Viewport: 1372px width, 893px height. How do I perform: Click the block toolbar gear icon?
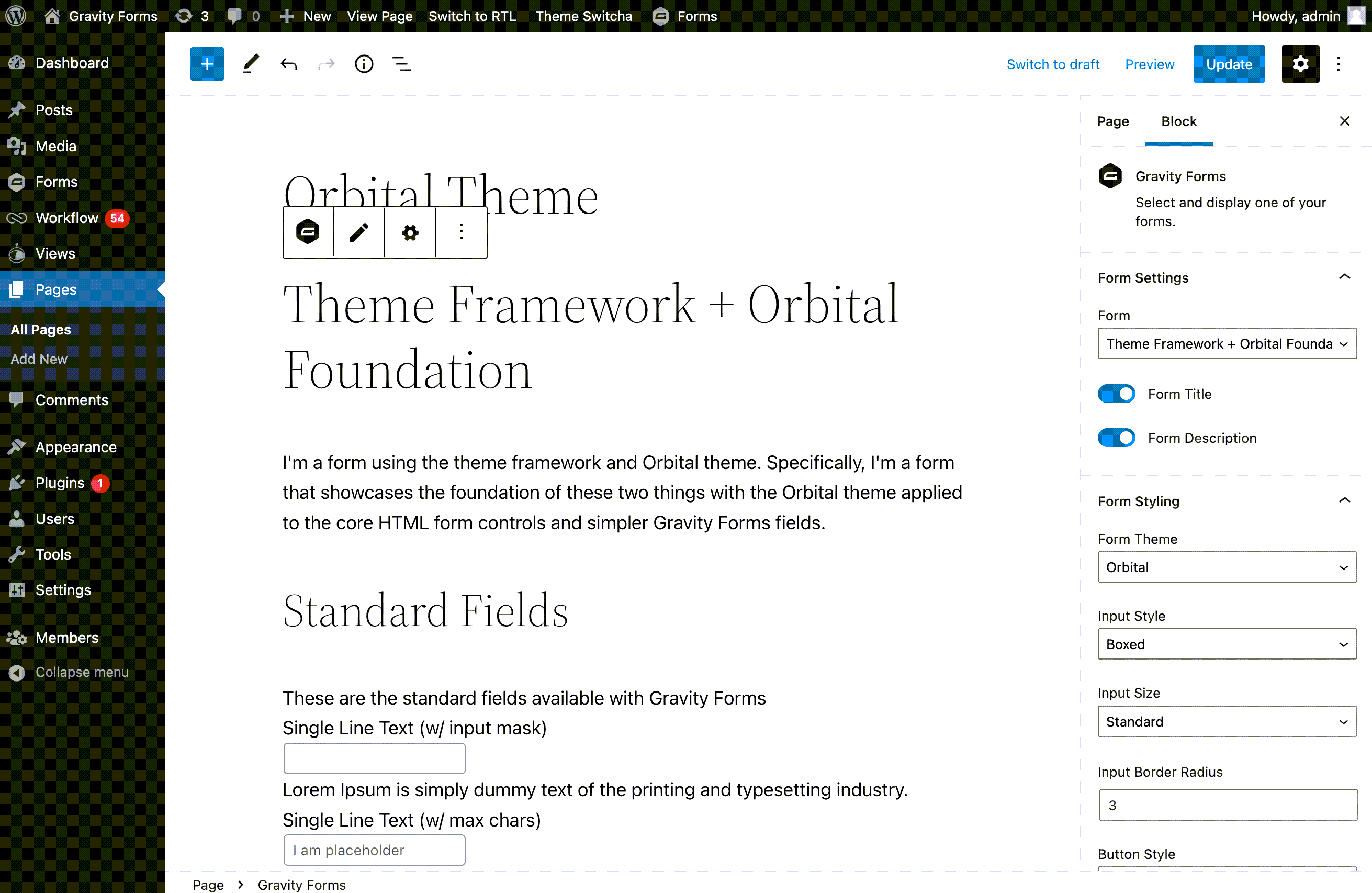tap(410, 232)
